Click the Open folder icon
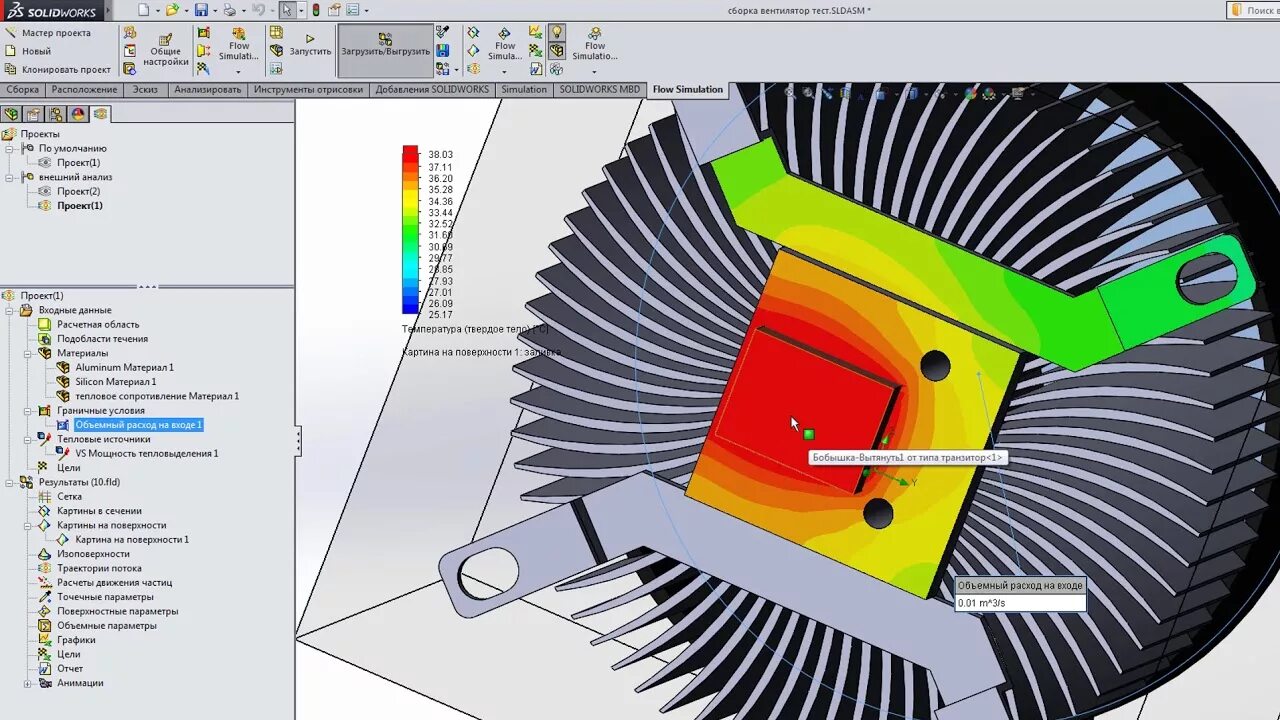Image resolution: width=1280 pixels, height=720 pixels. (172, 10)
